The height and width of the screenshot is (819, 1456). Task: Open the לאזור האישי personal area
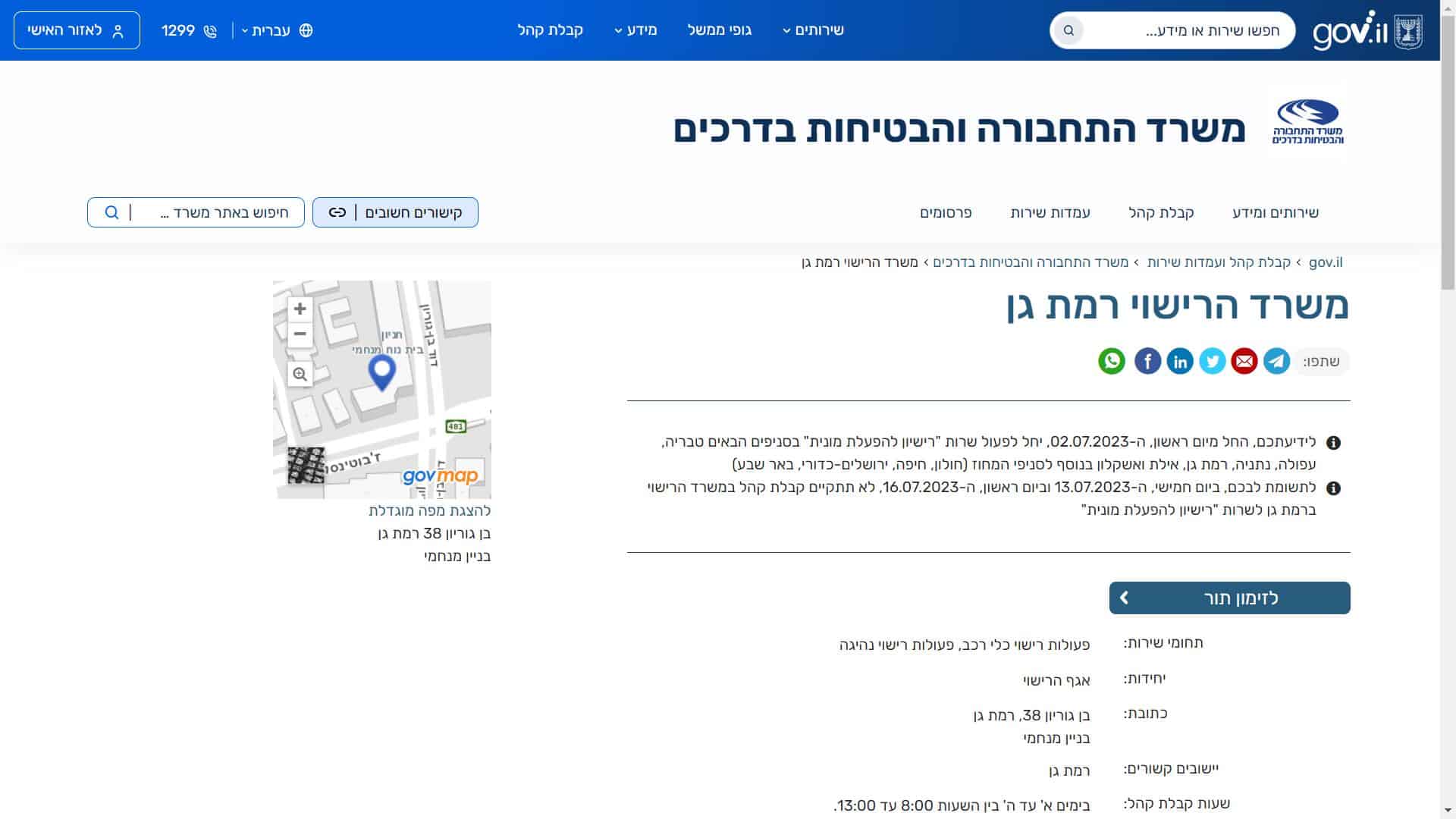pos(77,30)
